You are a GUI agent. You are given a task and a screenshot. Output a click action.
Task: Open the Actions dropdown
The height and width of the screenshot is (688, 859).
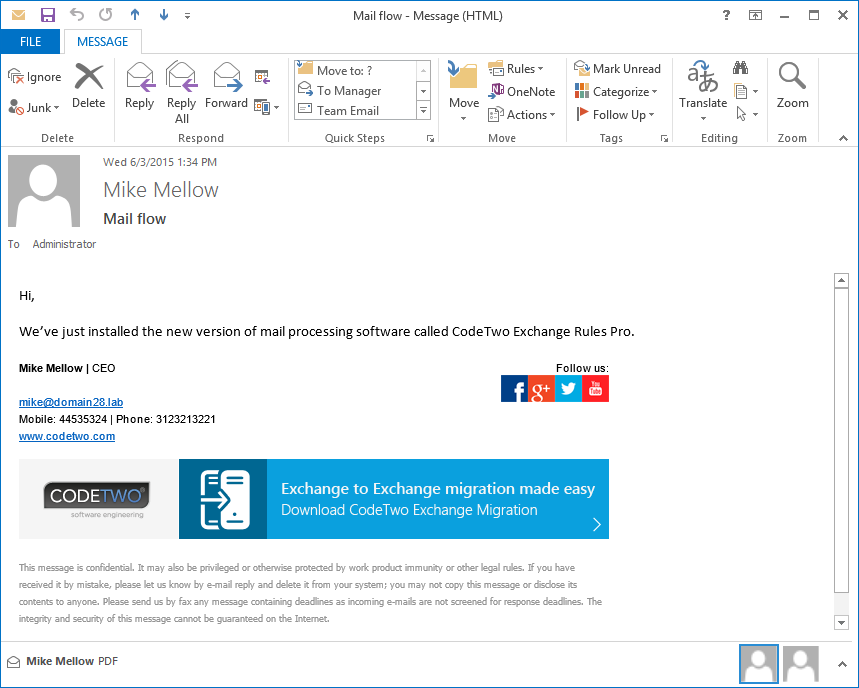point(522,114)
